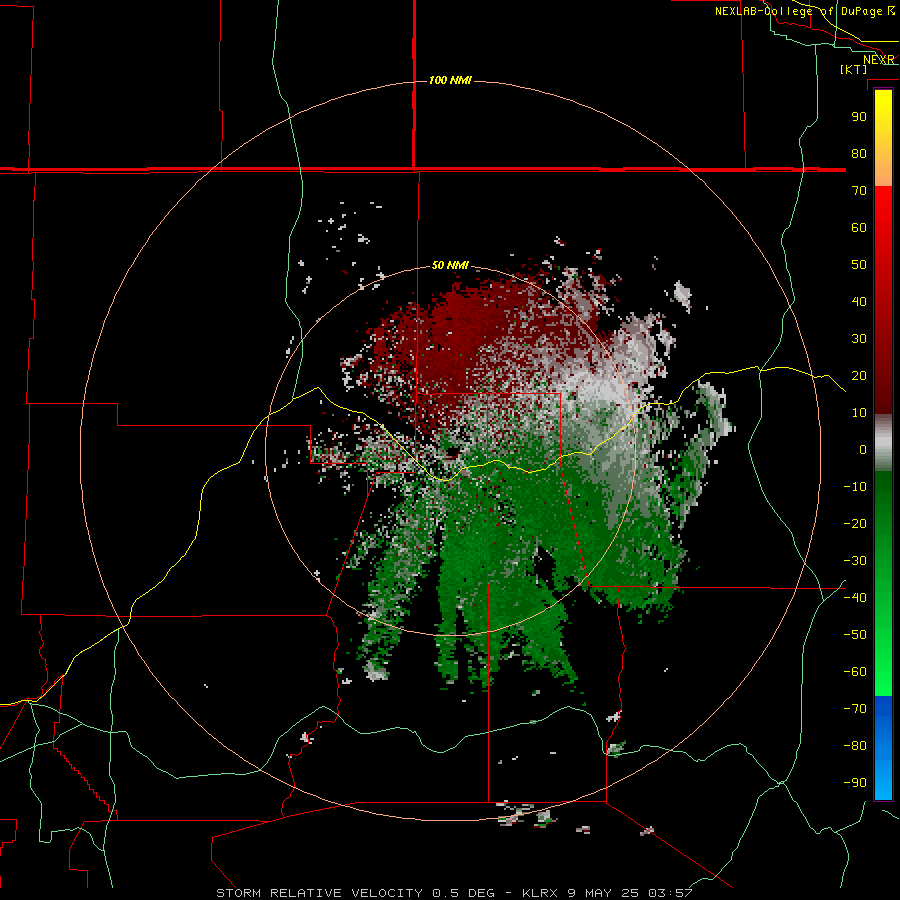Click the 70 value on velocity scale
900x900 pixels.
(x=859, y=191)
